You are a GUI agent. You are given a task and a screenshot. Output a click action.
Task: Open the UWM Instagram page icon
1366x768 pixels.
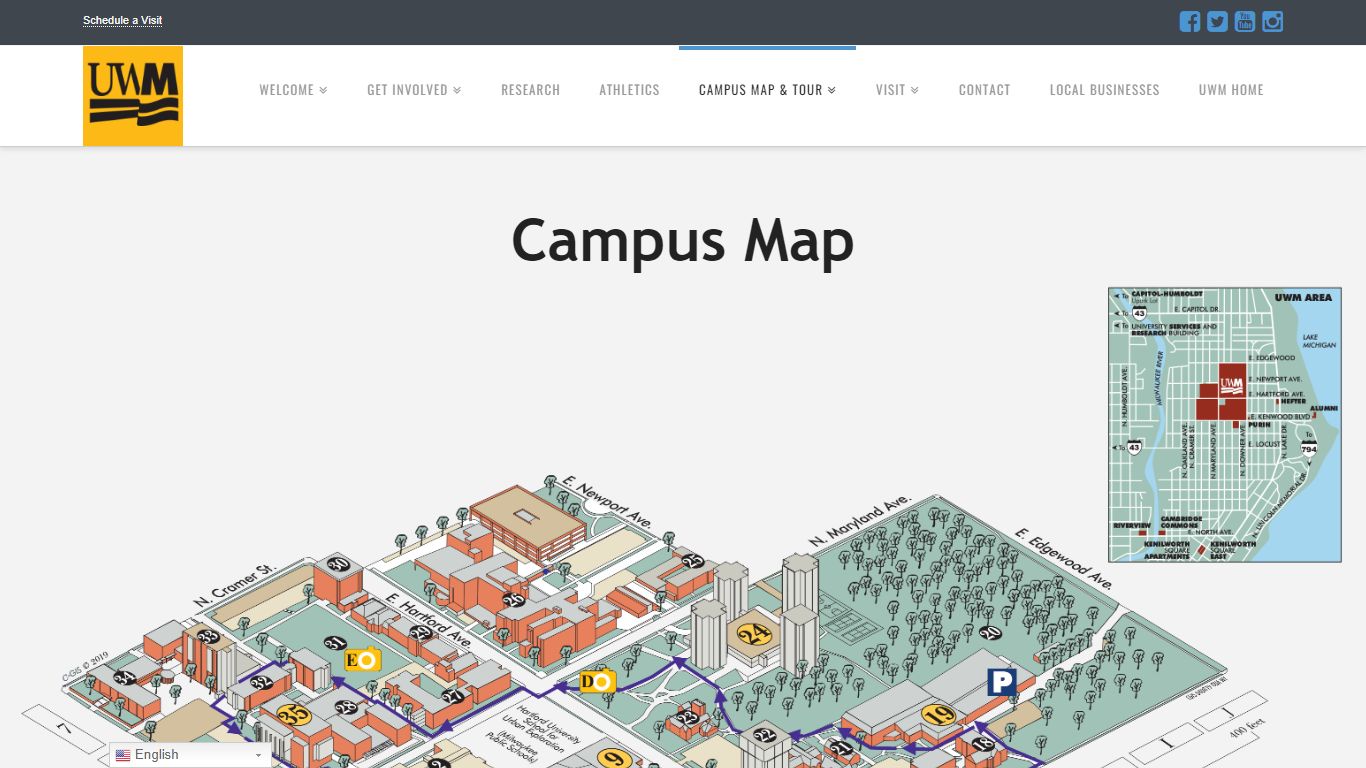1272,21
